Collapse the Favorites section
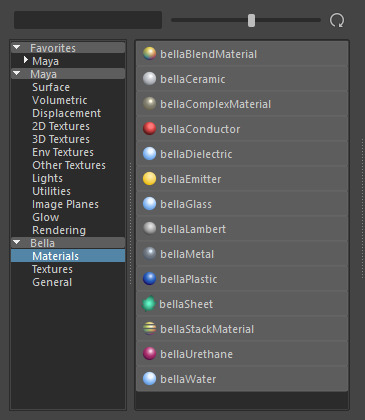The width and height of the screenshot is (365, 420). pos(16,47)
